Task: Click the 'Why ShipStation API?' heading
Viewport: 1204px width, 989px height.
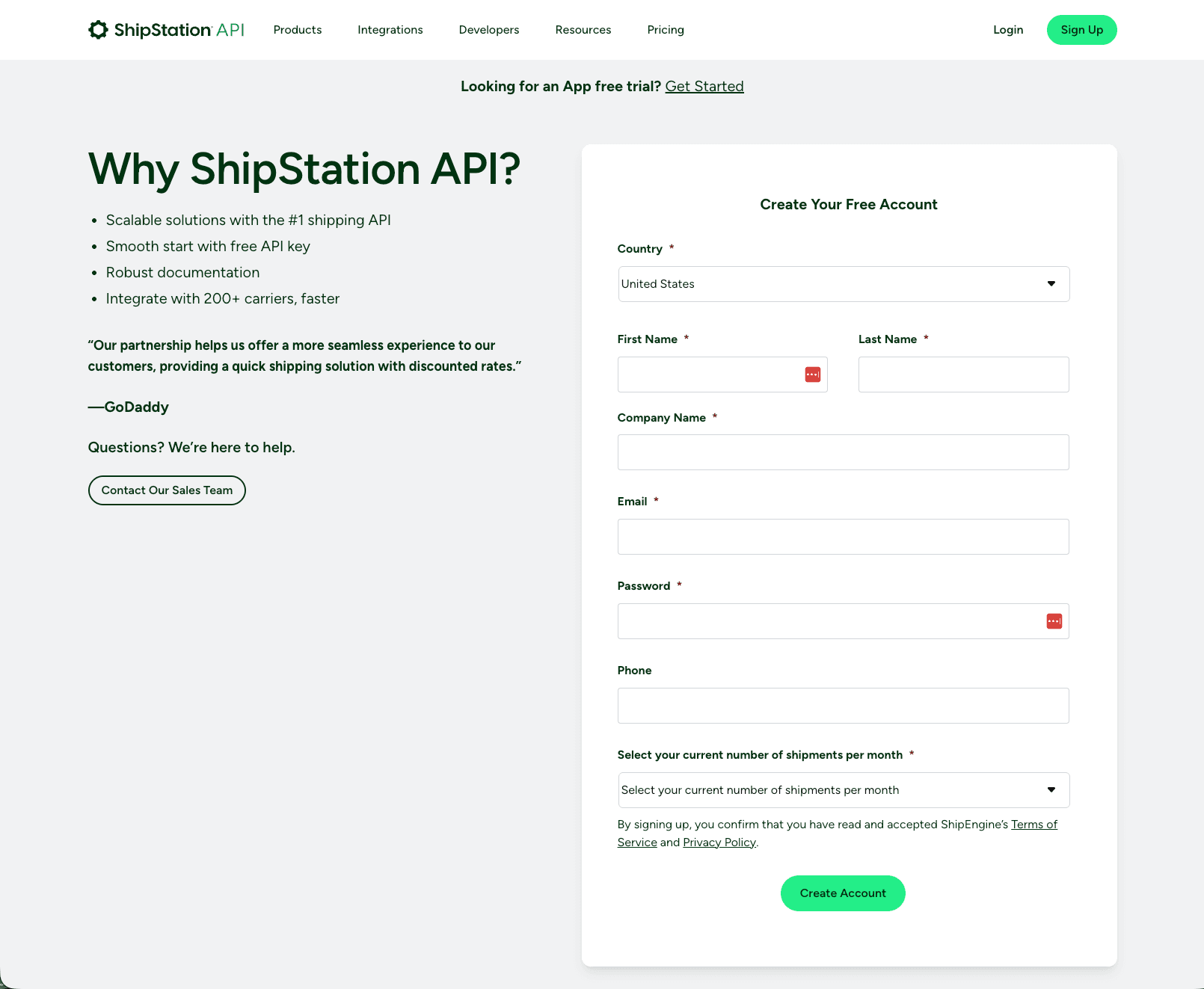Action: click(304, 169)
